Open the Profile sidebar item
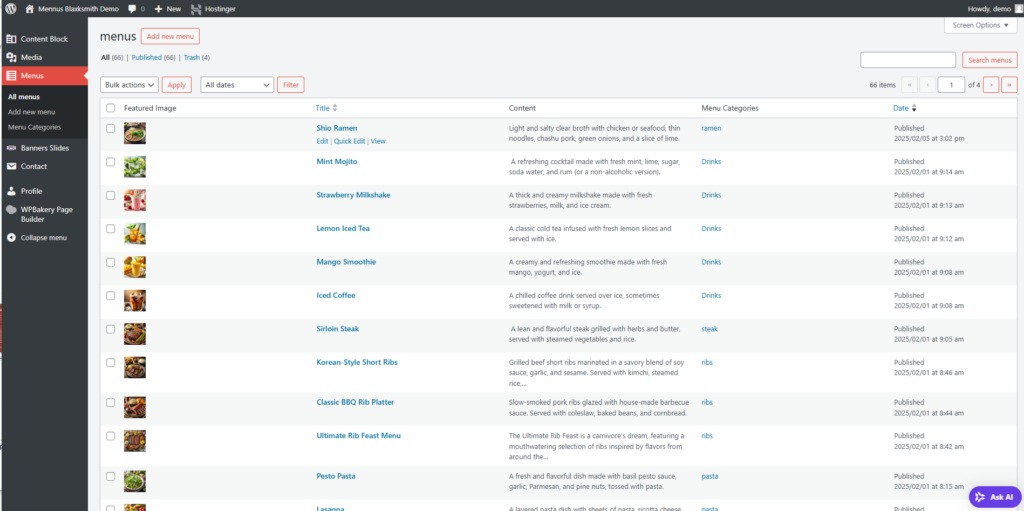Viewport: 1024px width, 511px height. pos(31,191)
